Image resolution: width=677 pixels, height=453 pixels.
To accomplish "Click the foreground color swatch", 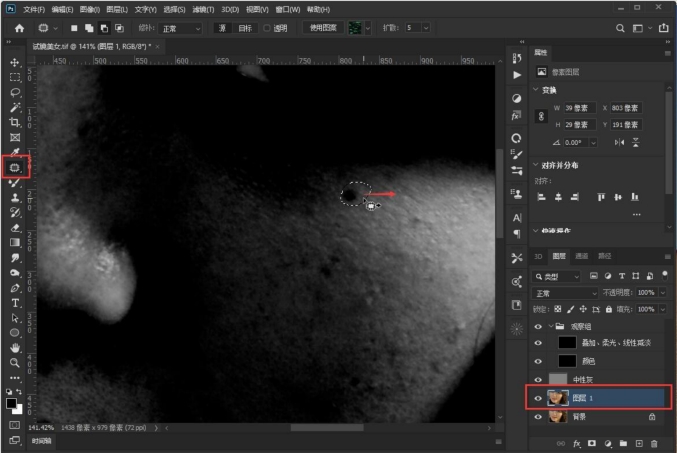I will tap(12, 404).
